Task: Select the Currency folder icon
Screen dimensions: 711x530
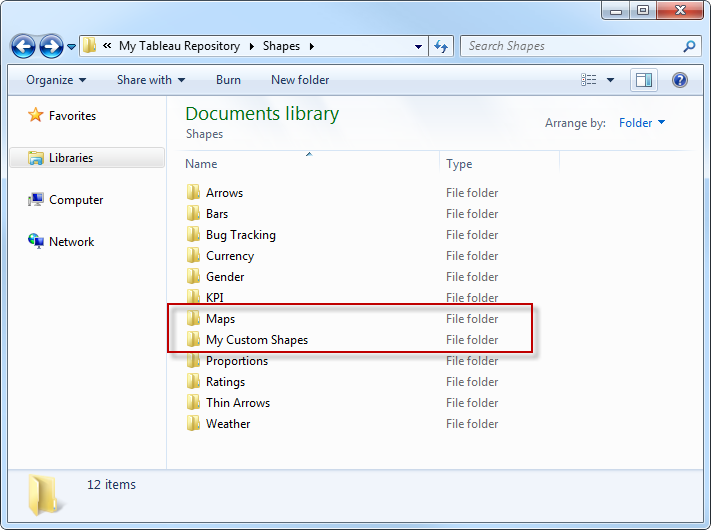Action: click(193, 255)
